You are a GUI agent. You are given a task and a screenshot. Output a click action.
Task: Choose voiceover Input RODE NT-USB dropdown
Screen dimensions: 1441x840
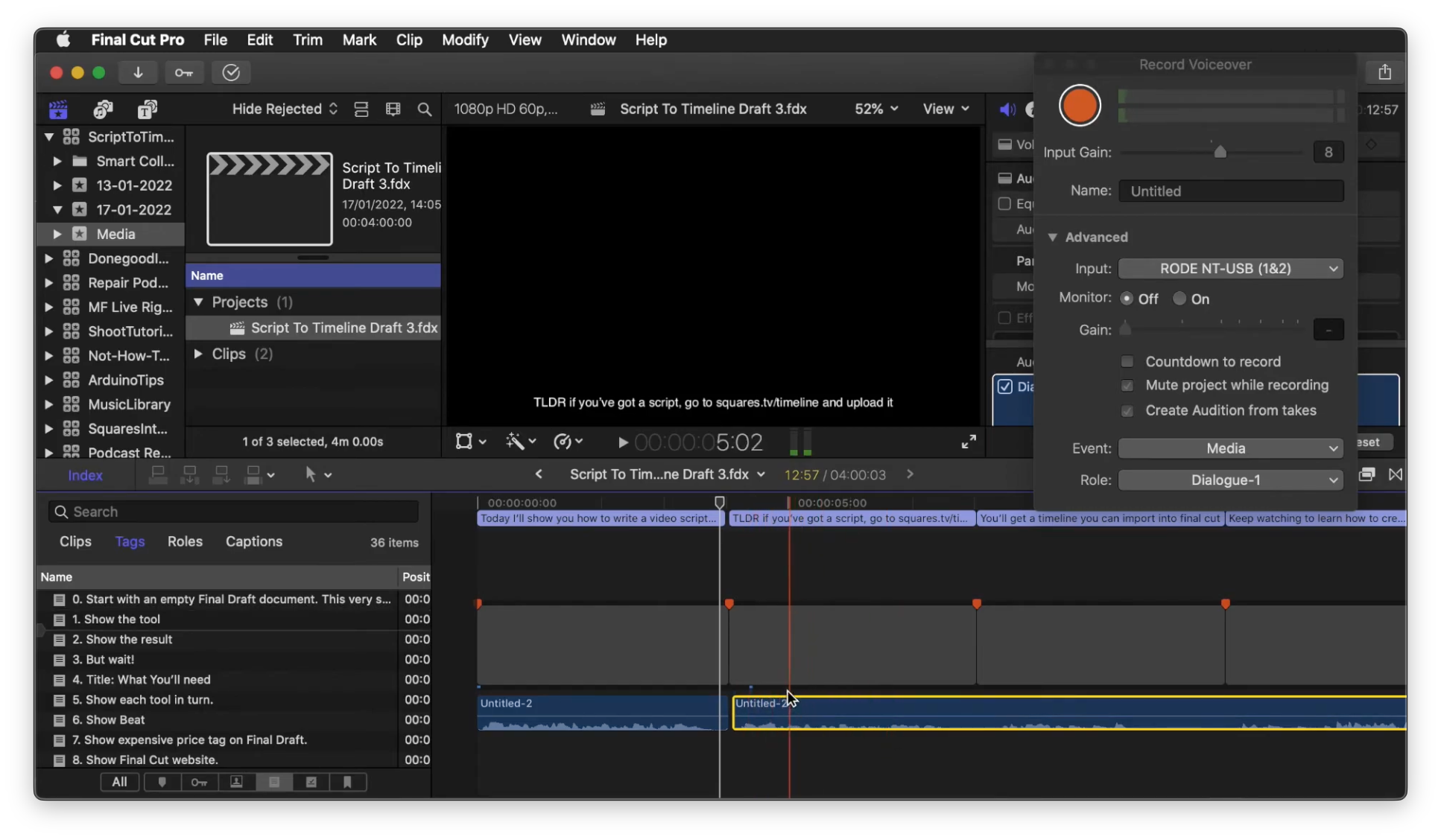coord(1231,269)
